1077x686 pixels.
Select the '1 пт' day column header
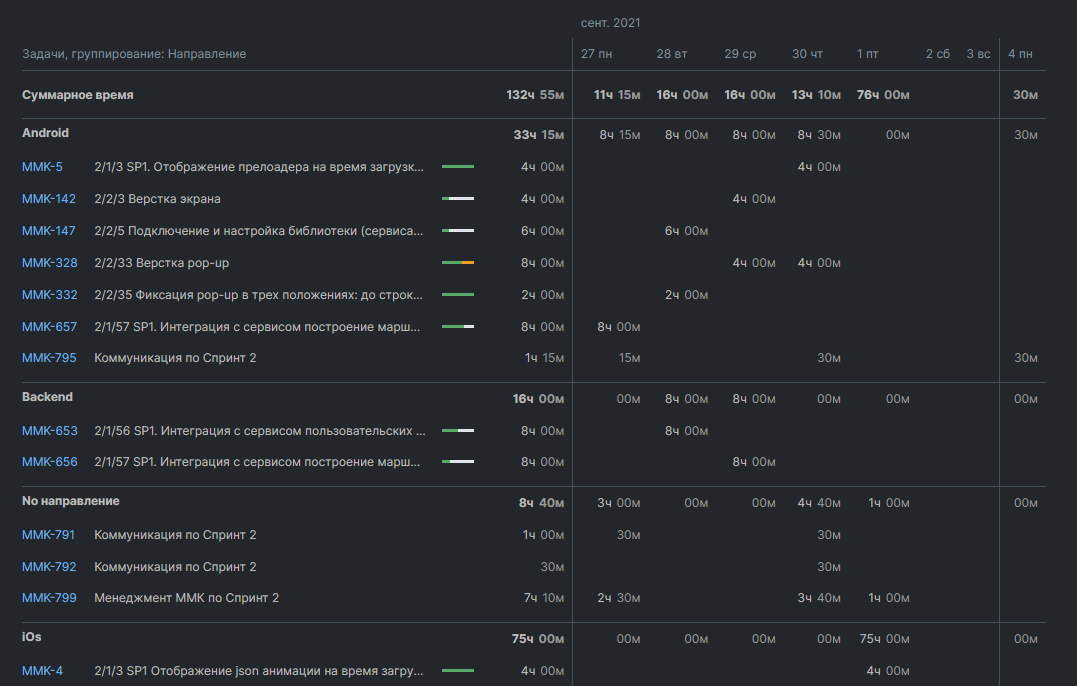867,54
